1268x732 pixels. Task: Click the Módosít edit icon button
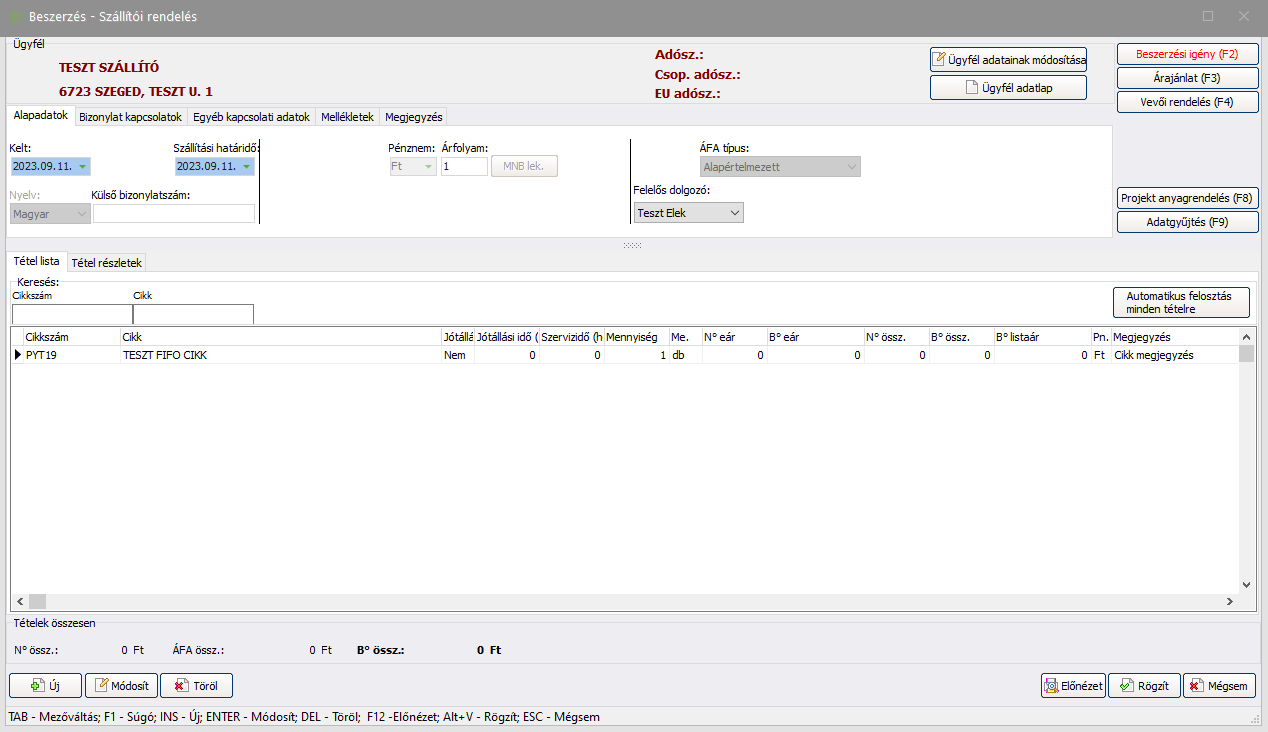[x=121, y=686]
